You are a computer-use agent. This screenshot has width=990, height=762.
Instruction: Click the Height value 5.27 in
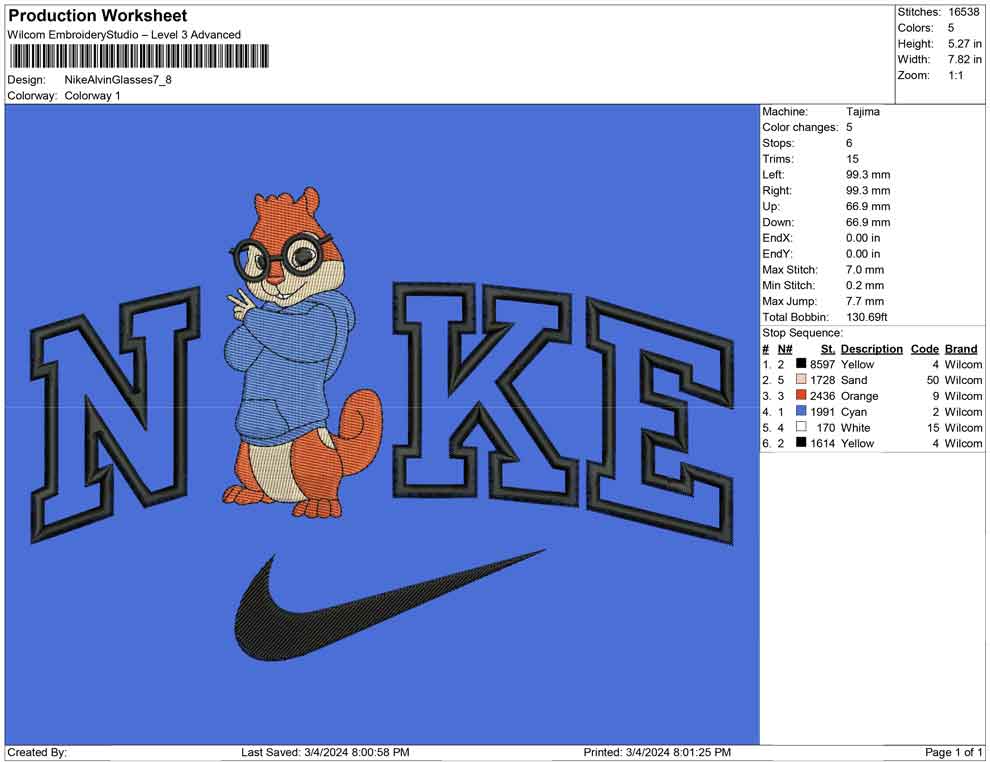965,44
